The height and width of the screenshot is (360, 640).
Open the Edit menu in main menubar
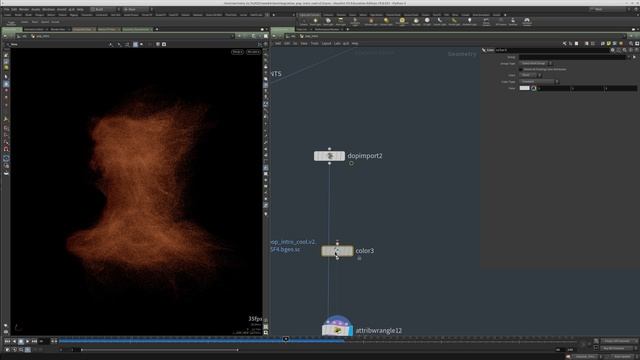[14, 9]
